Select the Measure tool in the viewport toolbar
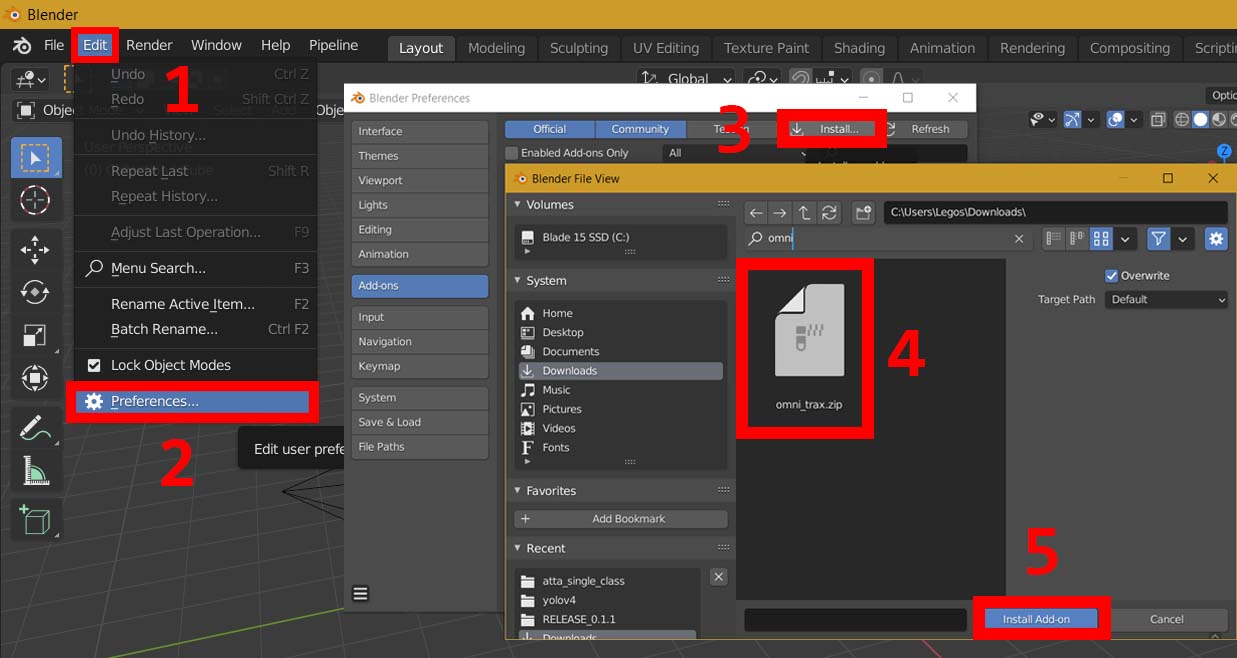This screenshot has width=1237, height=658. pyautogui.click(x=35, y=470)
